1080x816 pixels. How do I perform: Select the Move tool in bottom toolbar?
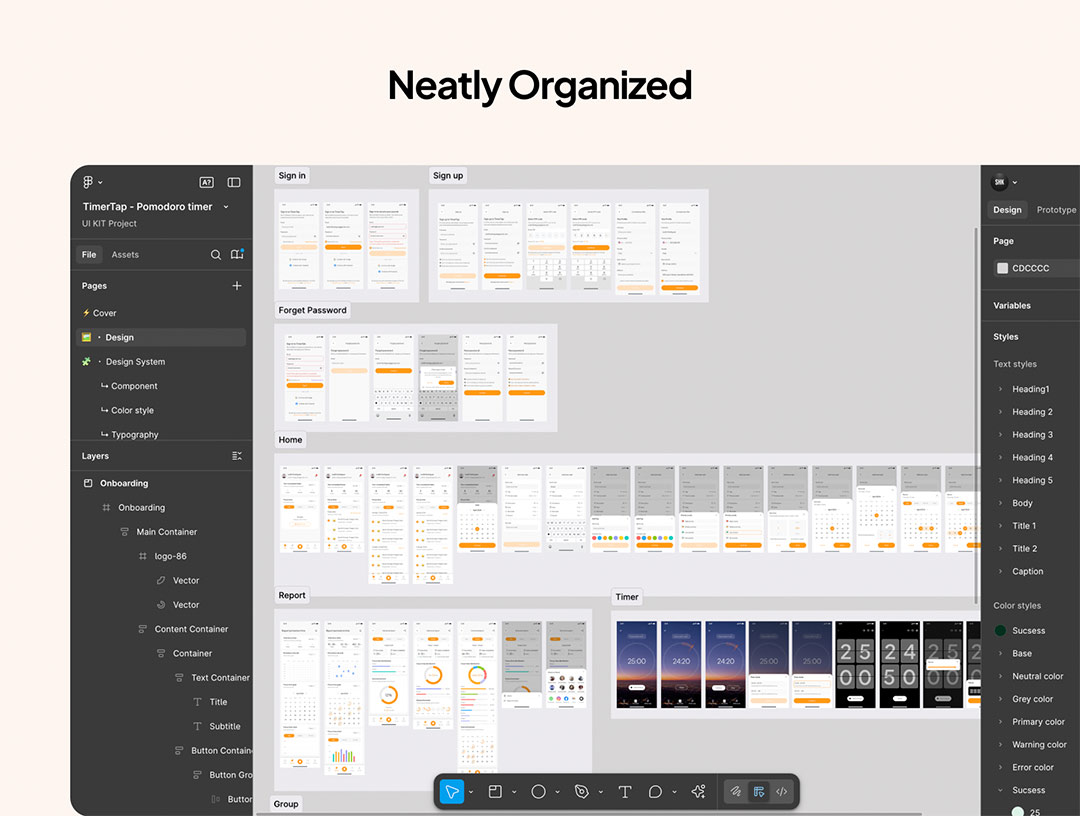tap(451, 792)
